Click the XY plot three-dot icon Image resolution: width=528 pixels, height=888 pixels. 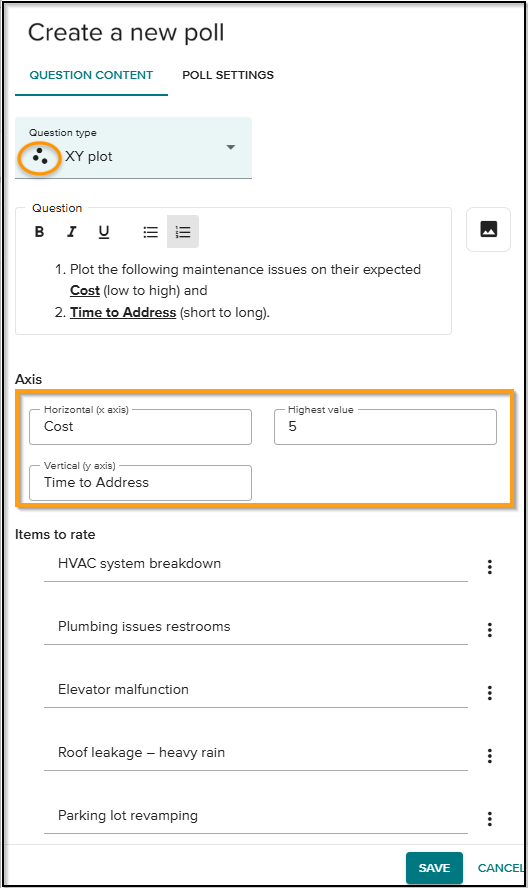pyautogui.click(x=40, y=157)
